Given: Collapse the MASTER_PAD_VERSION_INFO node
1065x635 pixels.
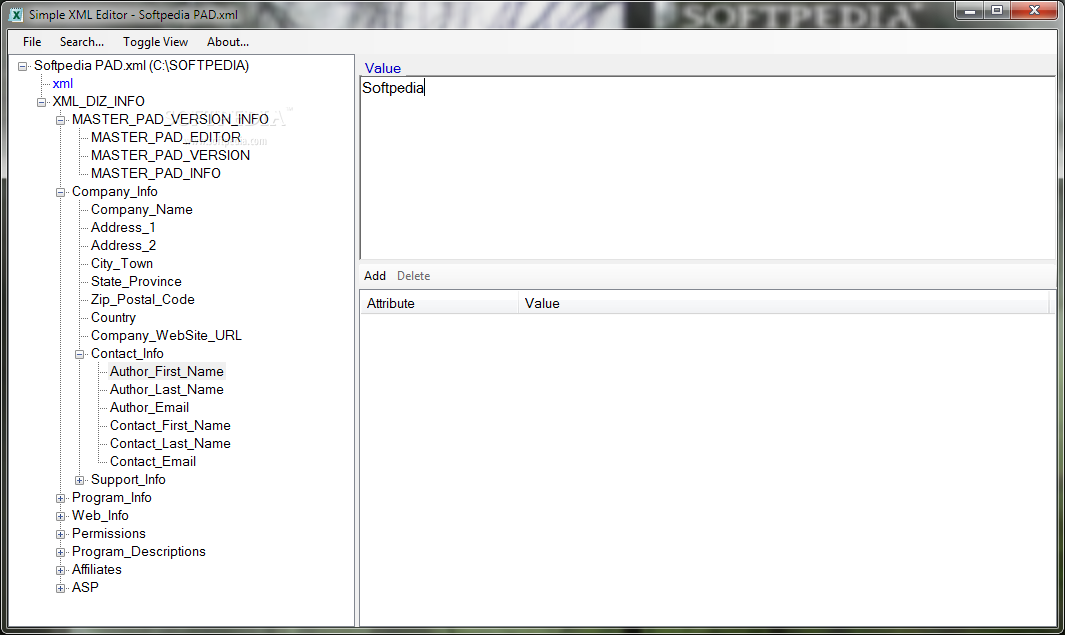Looking at the screenshot, I should point(60,120).
